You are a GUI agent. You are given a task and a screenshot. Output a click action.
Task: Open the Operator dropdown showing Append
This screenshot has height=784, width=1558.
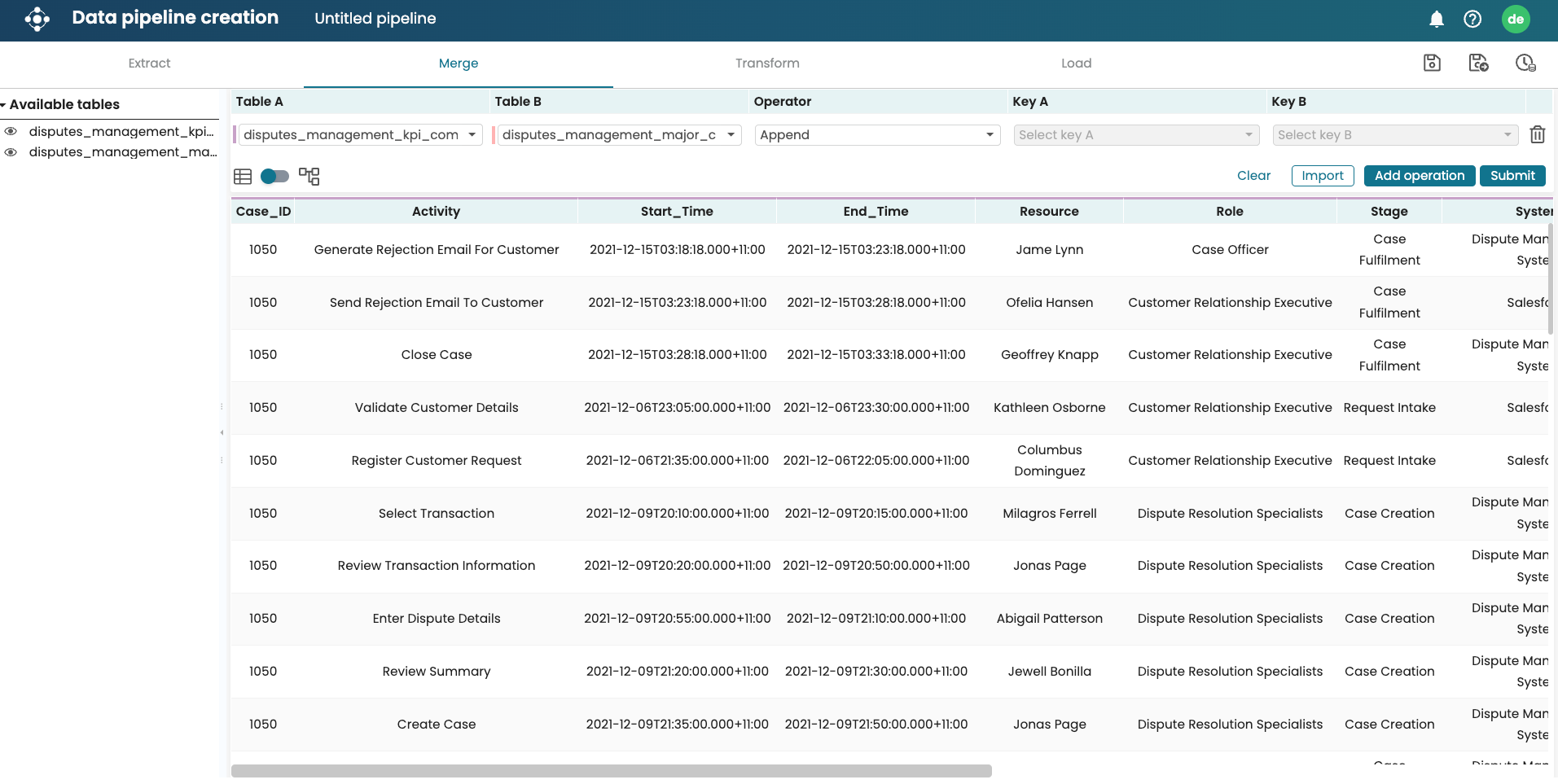click(876, 135)
